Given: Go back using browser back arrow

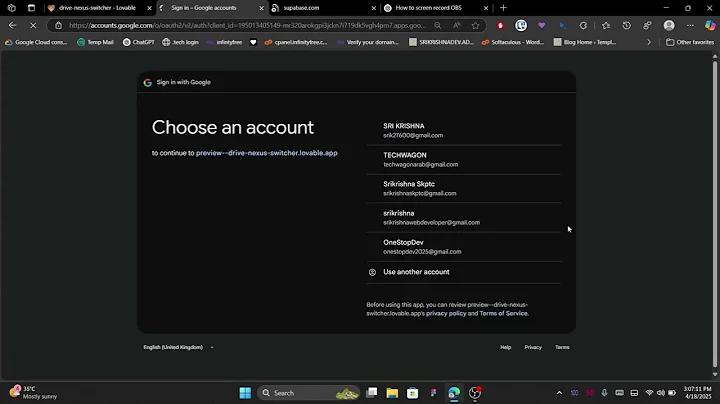Looking at the screenshot, I should coord(12,25).
